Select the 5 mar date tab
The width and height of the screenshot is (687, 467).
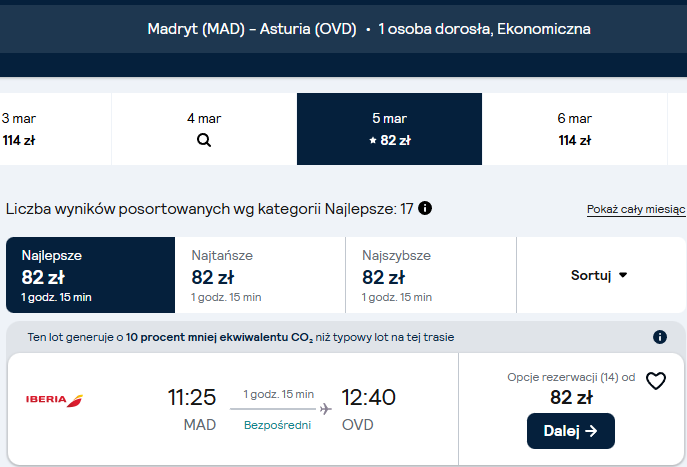click(390, 129)
